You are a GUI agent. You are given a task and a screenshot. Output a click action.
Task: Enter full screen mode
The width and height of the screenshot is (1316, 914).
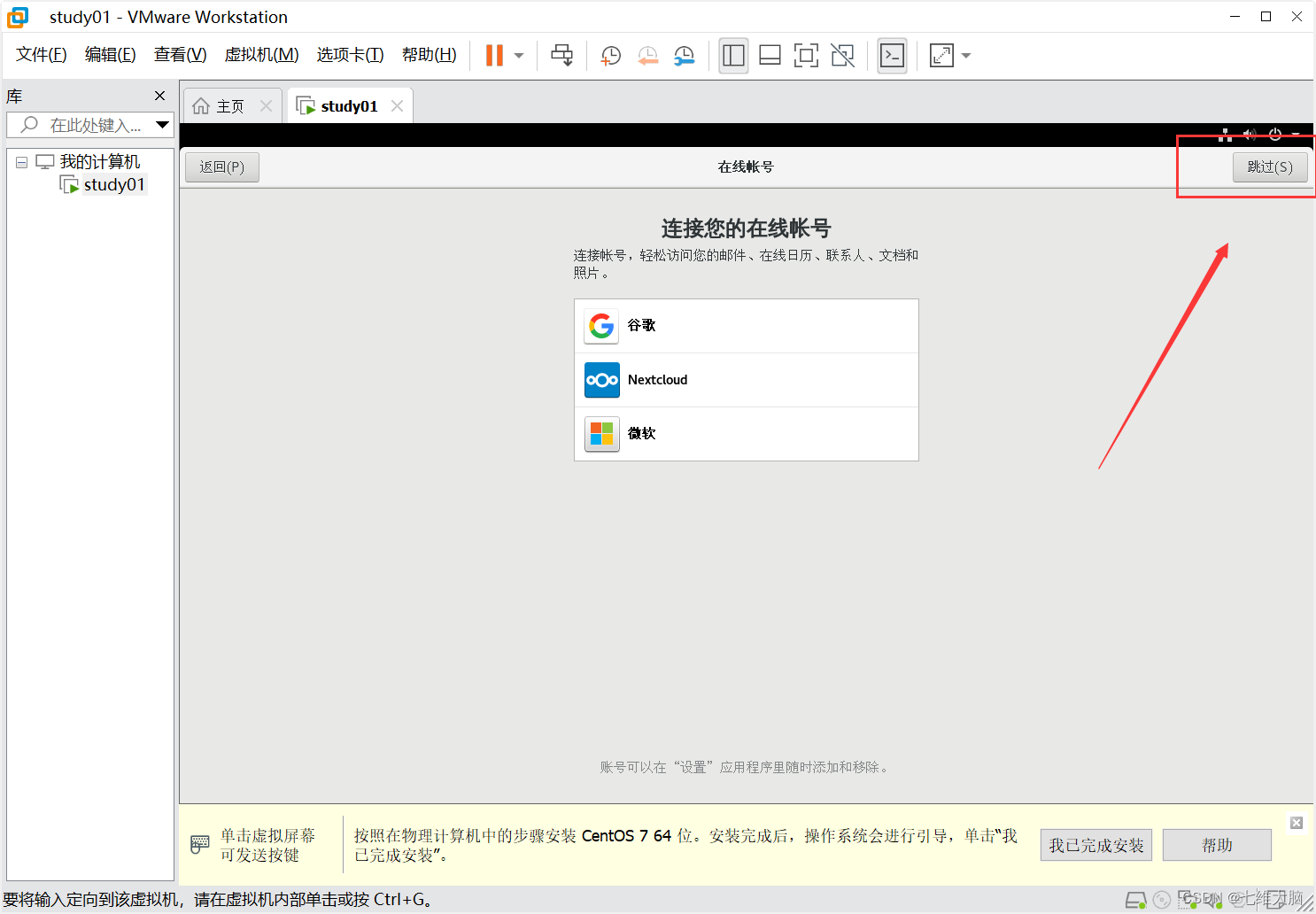click(806, 56)
